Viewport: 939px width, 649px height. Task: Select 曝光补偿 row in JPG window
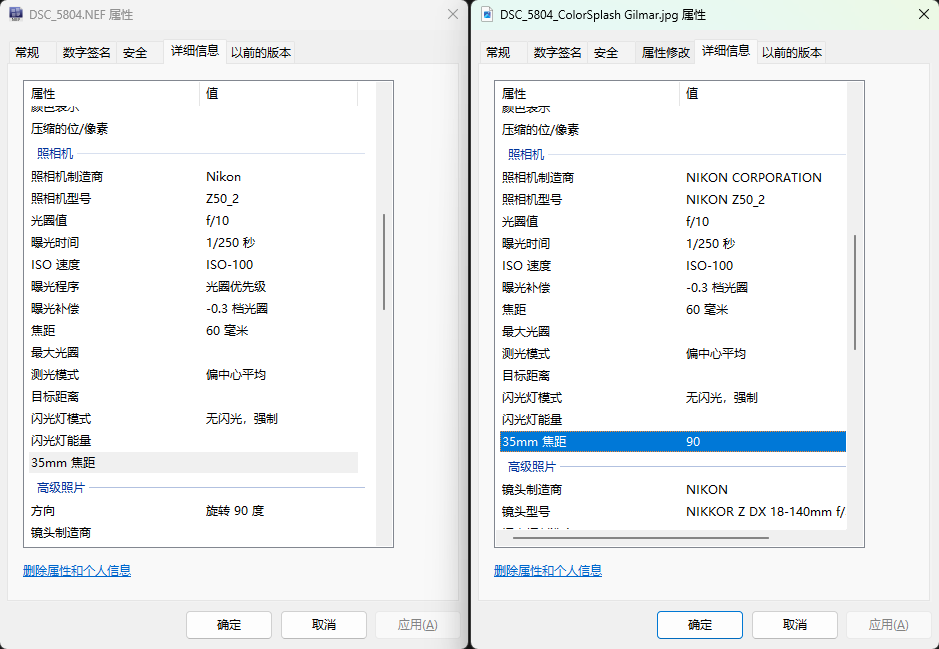coord(673,288)
